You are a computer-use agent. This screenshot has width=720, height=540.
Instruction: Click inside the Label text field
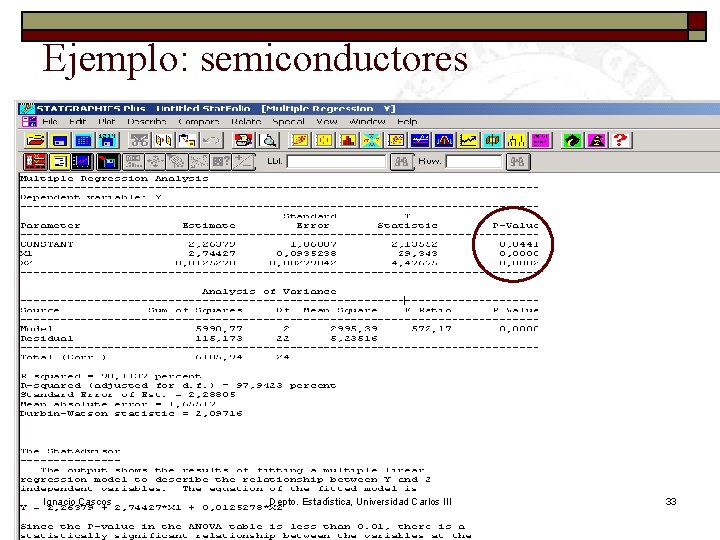tap(337, 162)
